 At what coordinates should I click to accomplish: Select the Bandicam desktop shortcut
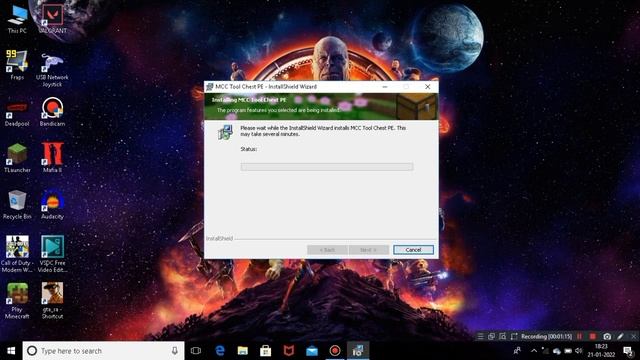click(52, 112)
